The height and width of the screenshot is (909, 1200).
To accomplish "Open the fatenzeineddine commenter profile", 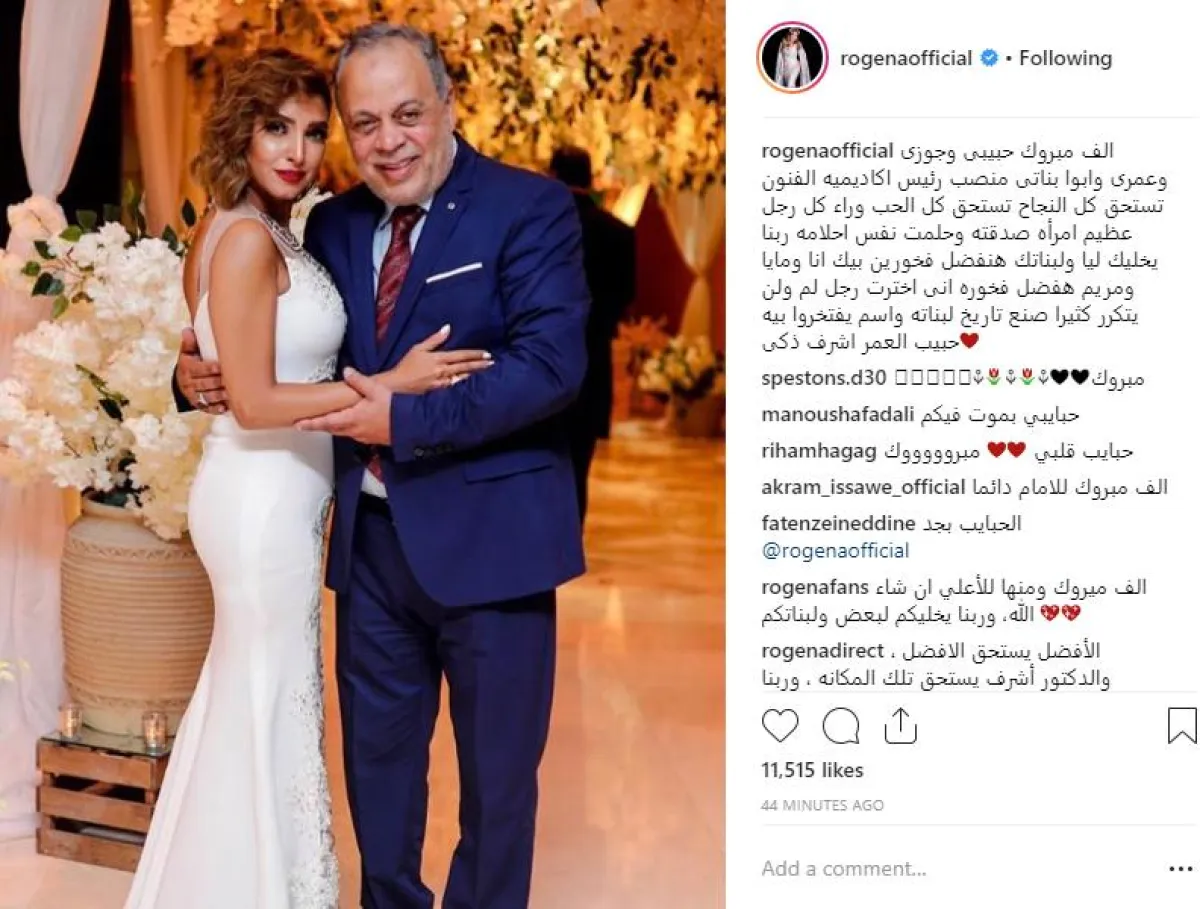I will click(838, 523).
